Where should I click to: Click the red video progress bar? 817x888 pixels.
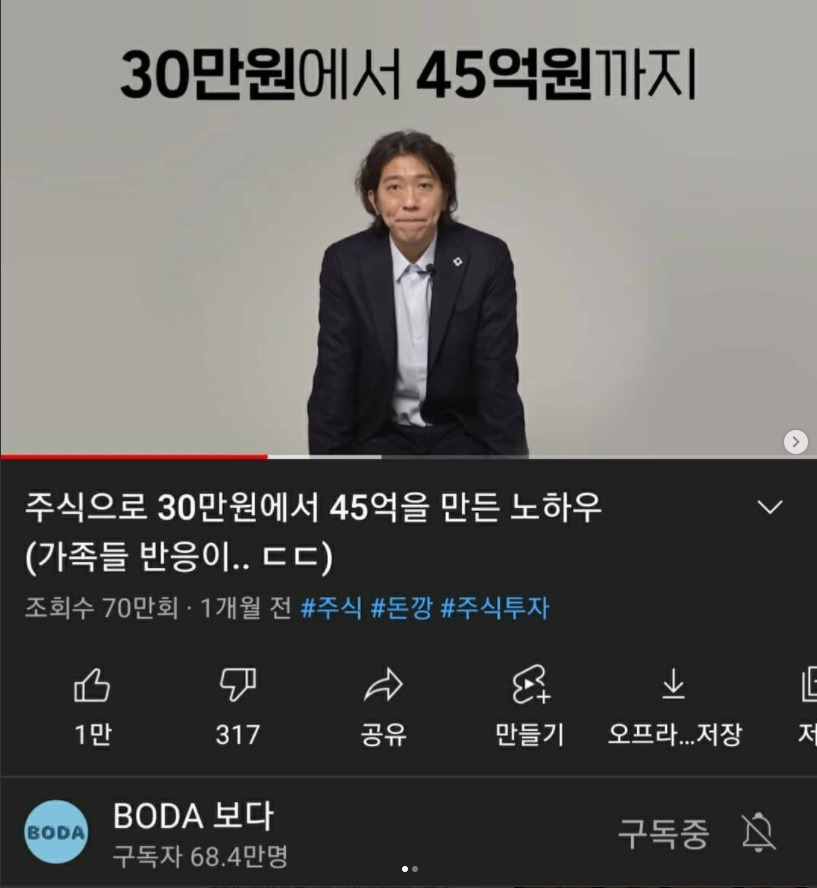tap(134, 456)
